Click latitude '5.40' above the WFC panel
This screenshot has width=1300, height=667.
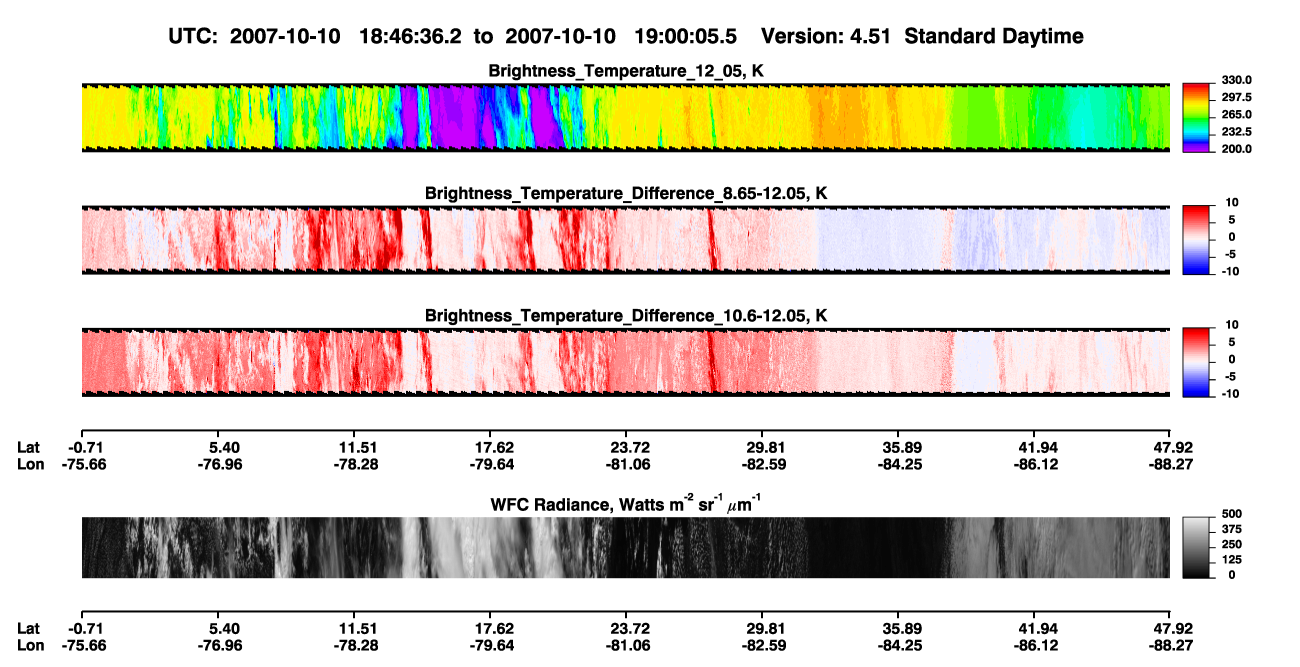pyautogui.click(x=224, y=447)
